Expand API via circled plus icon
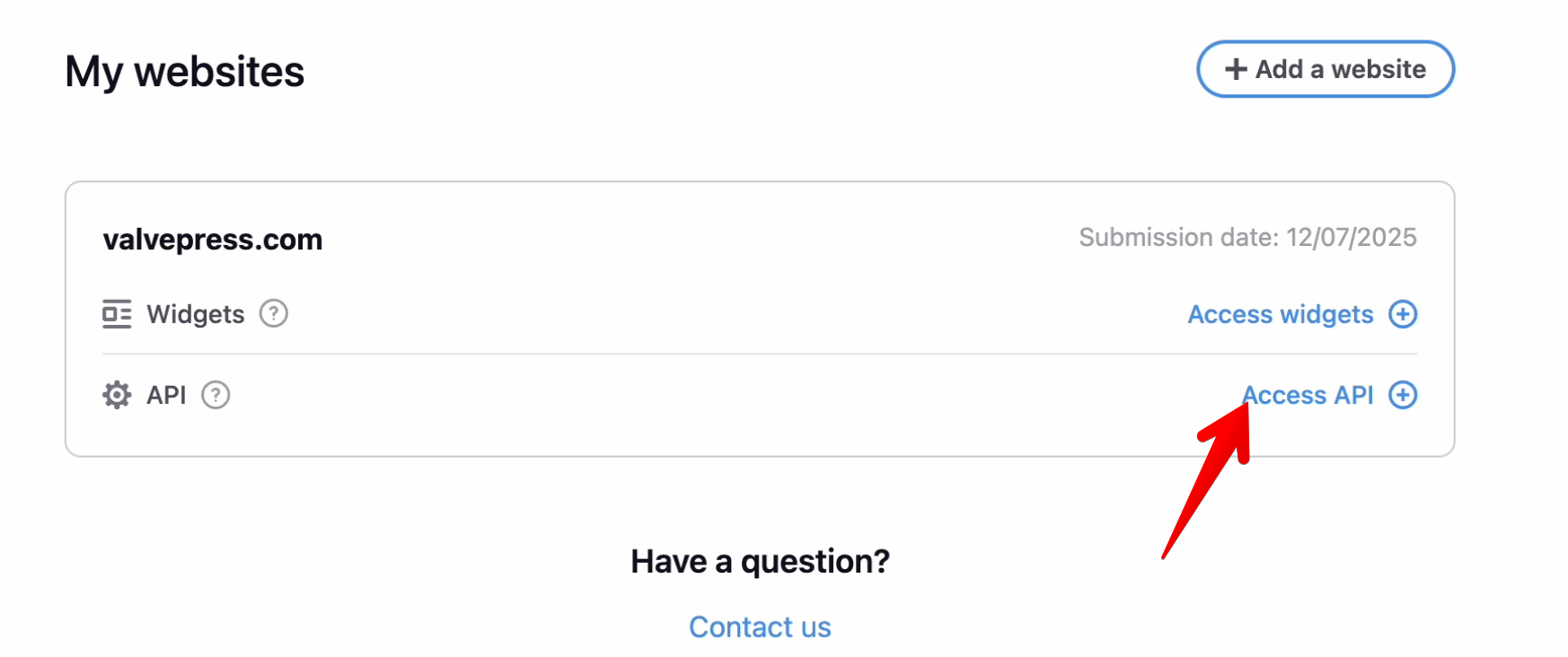 click(1402, 395)
